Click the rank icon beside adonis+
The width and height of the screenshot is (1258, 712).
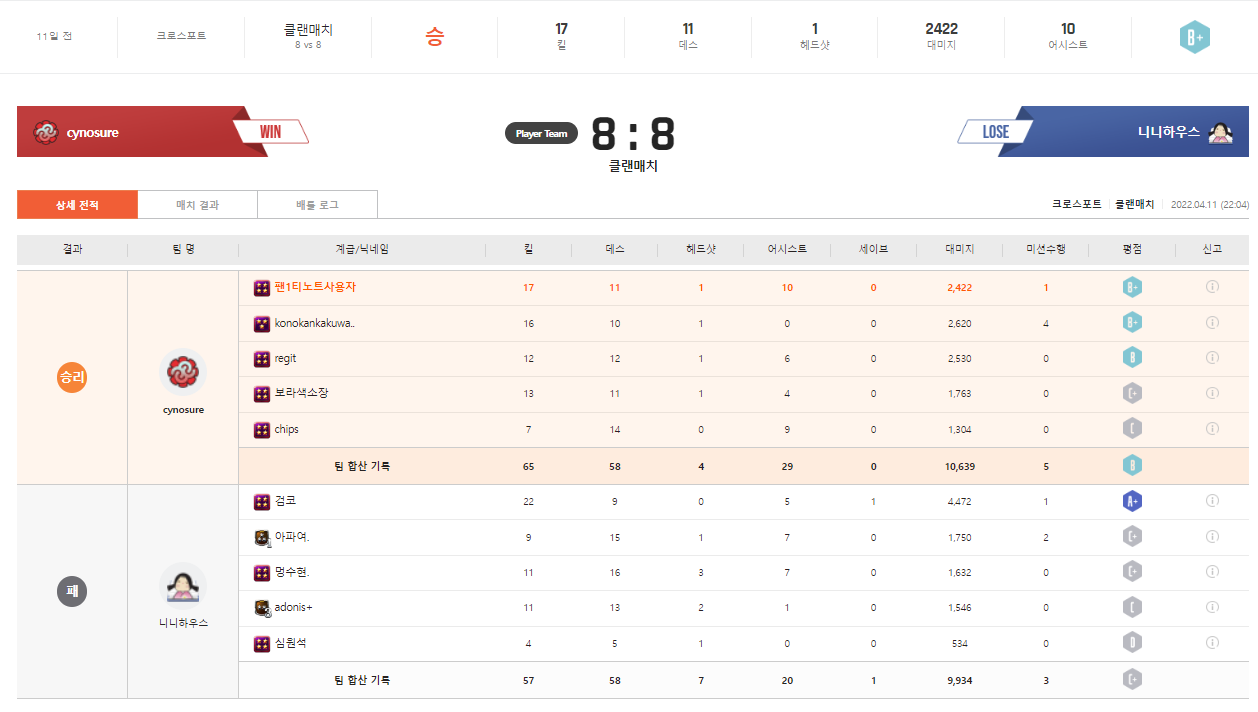(262, 608)
